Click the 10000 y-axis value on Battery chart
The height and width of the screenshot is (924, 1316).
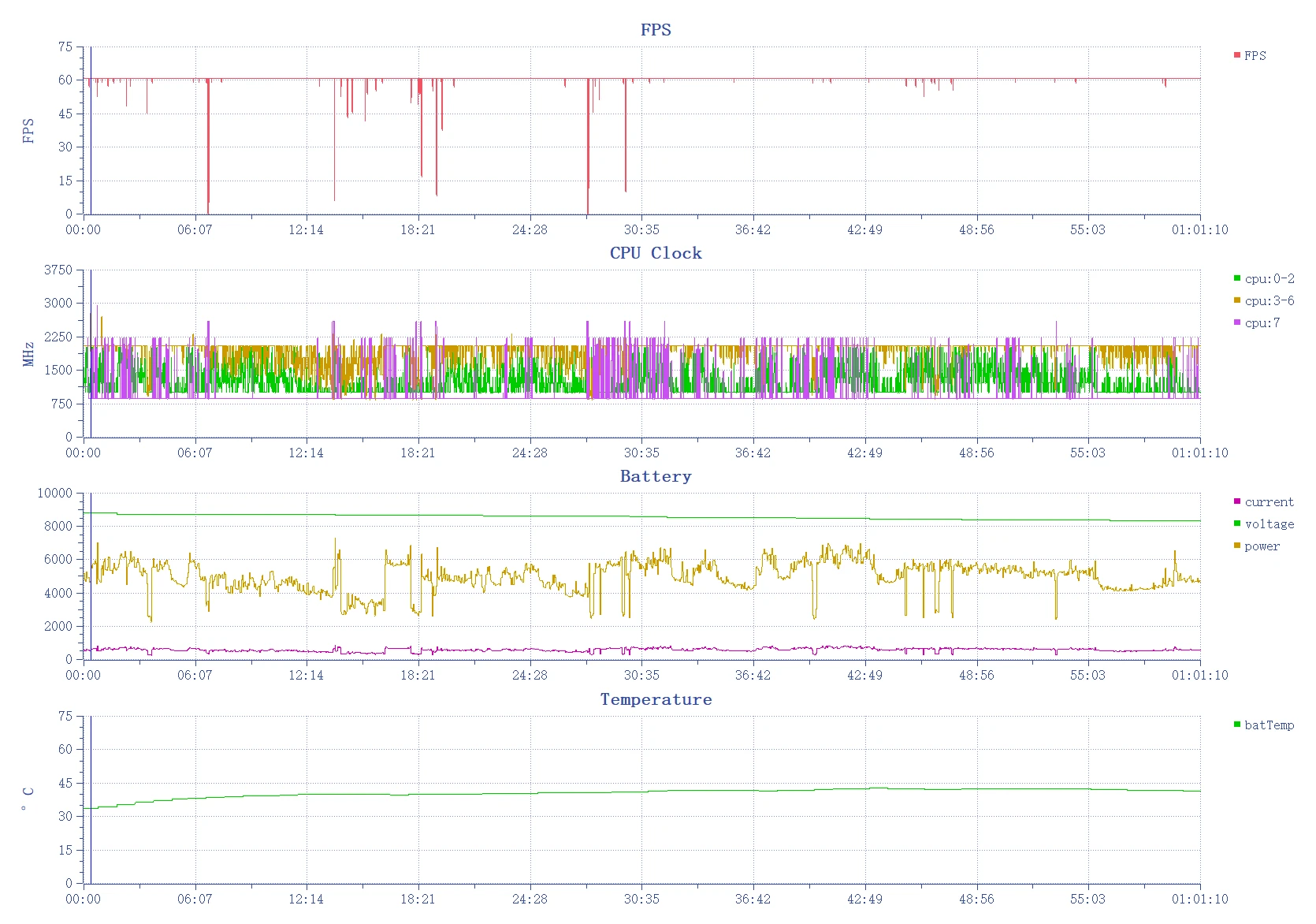(x=55, y=494)
